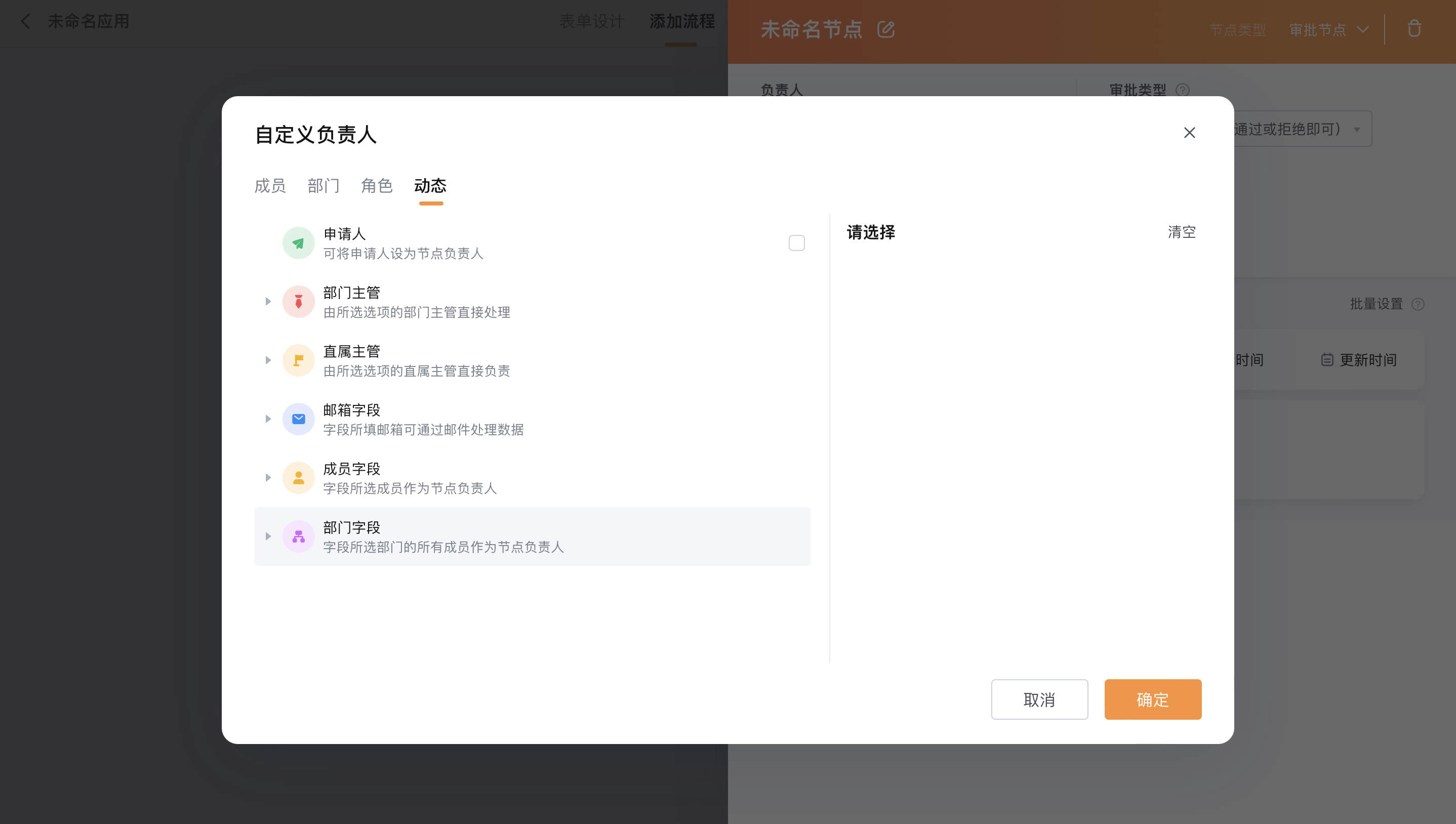Expand the 邮箱字段 row

pos(268,420)
